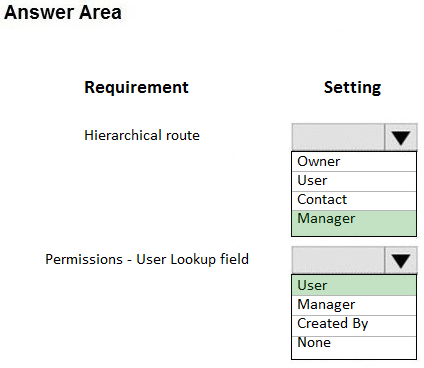This screenshot has width=424, height=368.
Task: Choose None in Permissions list
Action: pyautogui.click(x=354, y=347)
